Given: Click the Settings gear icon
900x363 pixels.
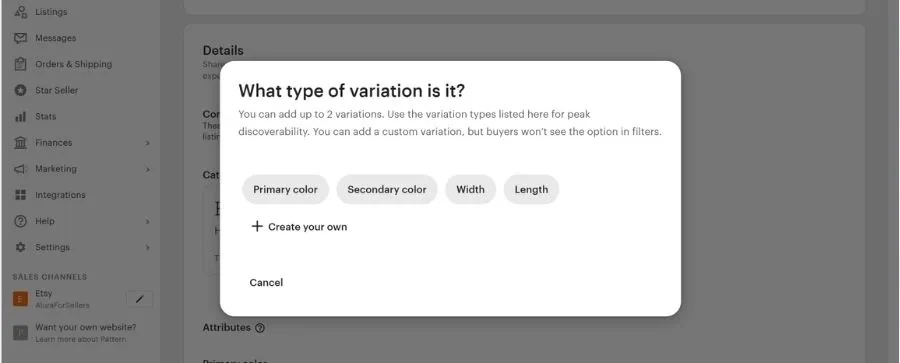Looking at the screenshot, I should [21, 247].
